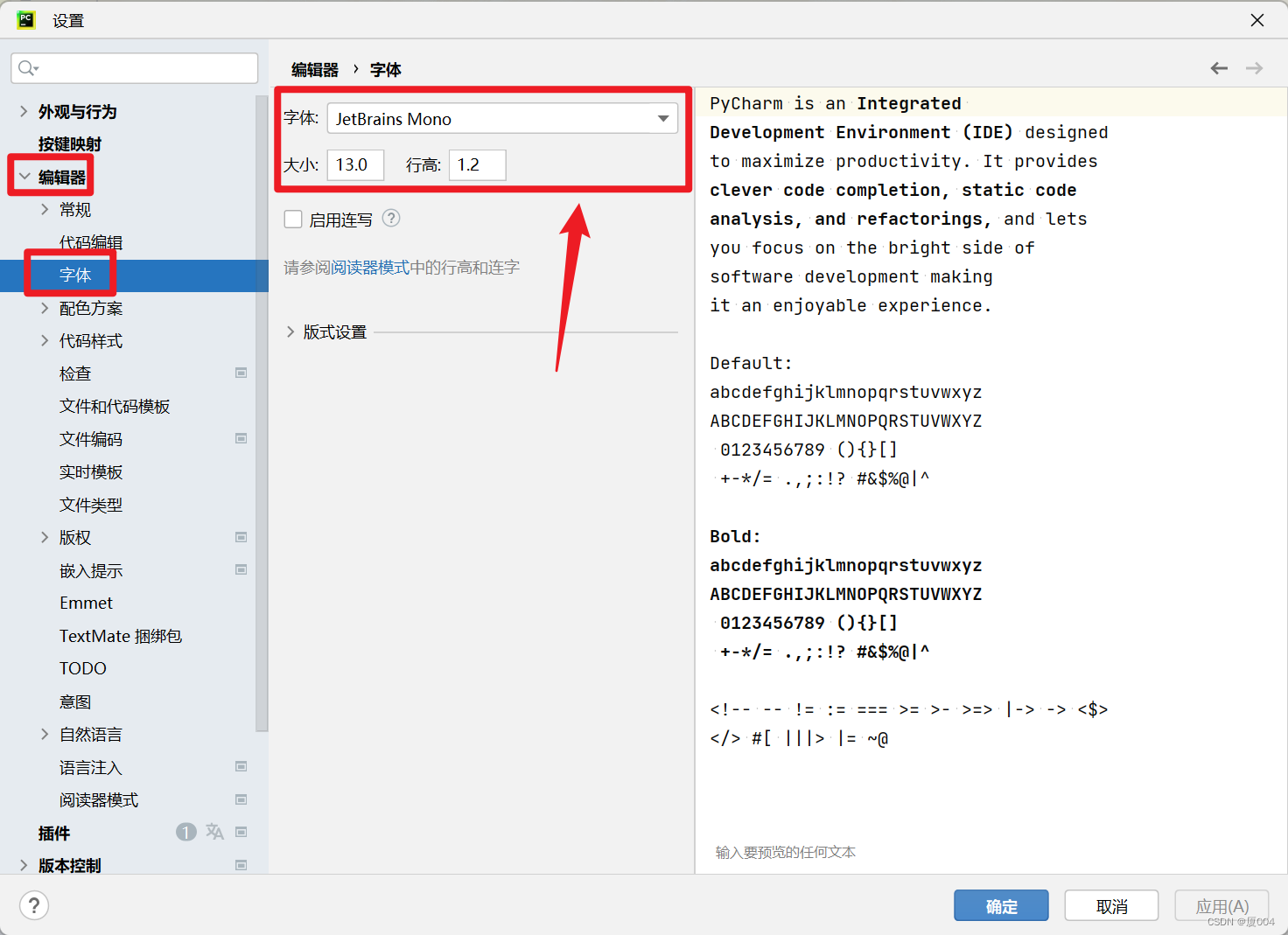Select TODO settings item
The height and width of the screenshot is (935, 1288).
tap(83, 669)
